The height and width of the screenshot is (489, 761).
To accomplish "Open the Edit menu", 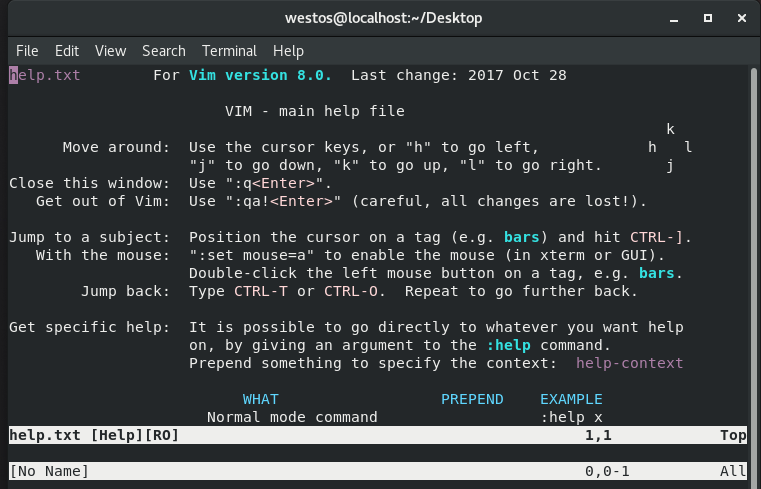I will click(66, 51).
